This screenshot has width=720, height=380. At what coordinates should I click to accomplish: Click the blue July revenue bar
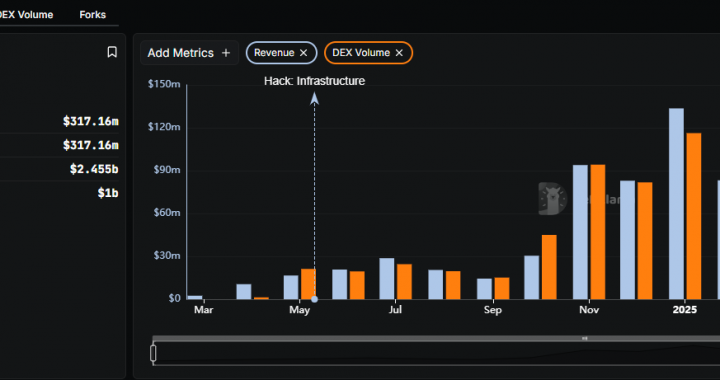(x=387, y=279)
